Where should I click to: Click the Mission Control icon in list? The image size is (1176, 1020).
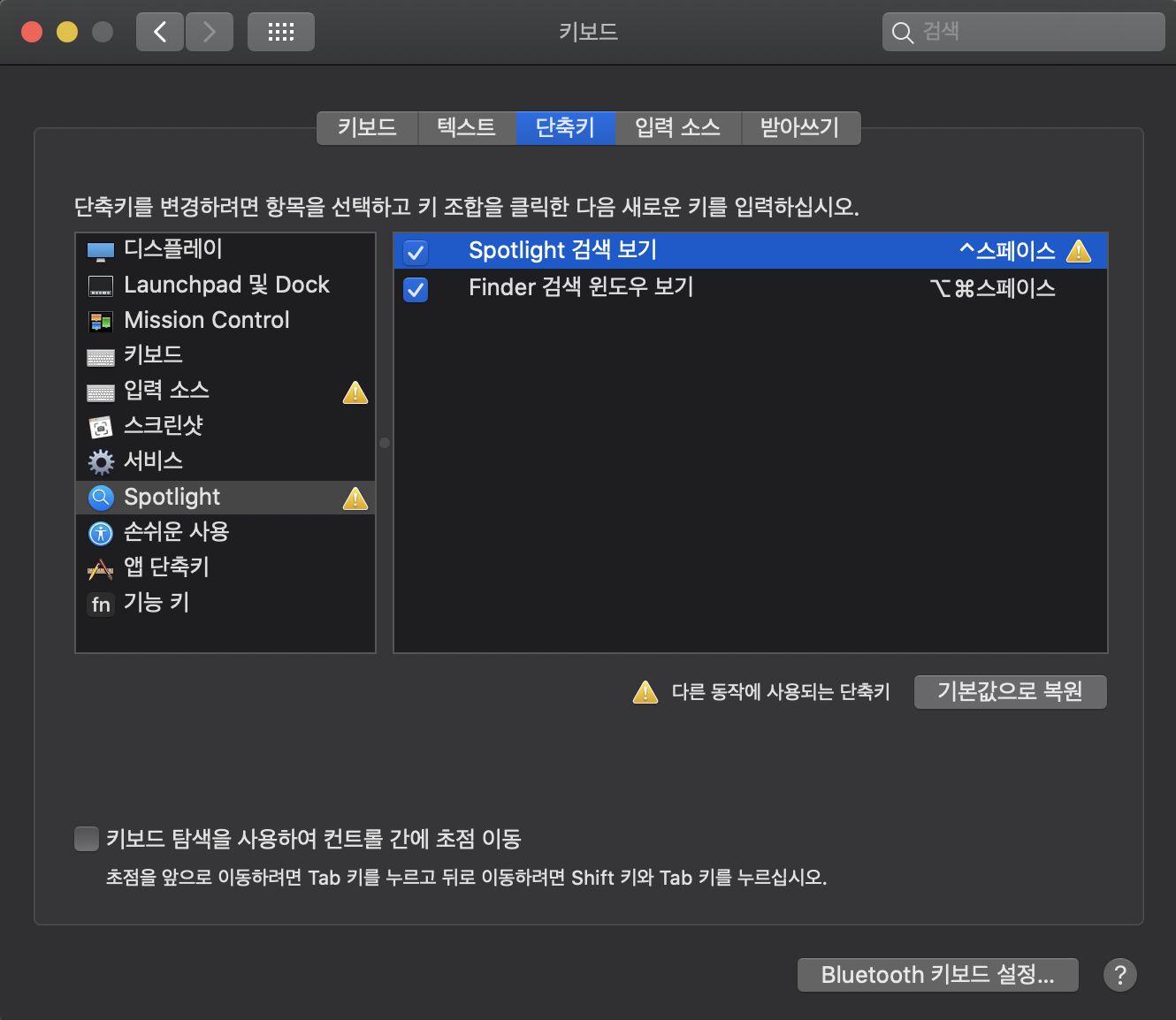101,322
